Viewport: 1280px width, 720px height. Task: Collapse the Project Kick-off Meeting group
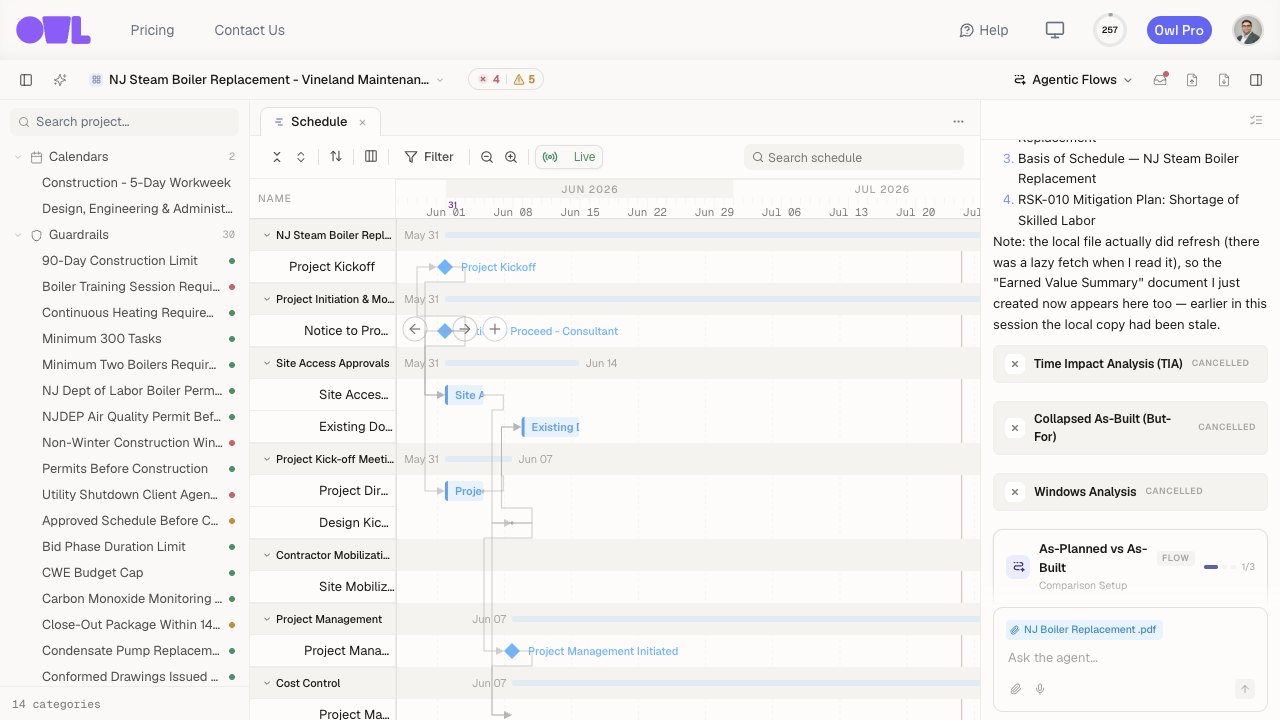click(x=267, y=459)
